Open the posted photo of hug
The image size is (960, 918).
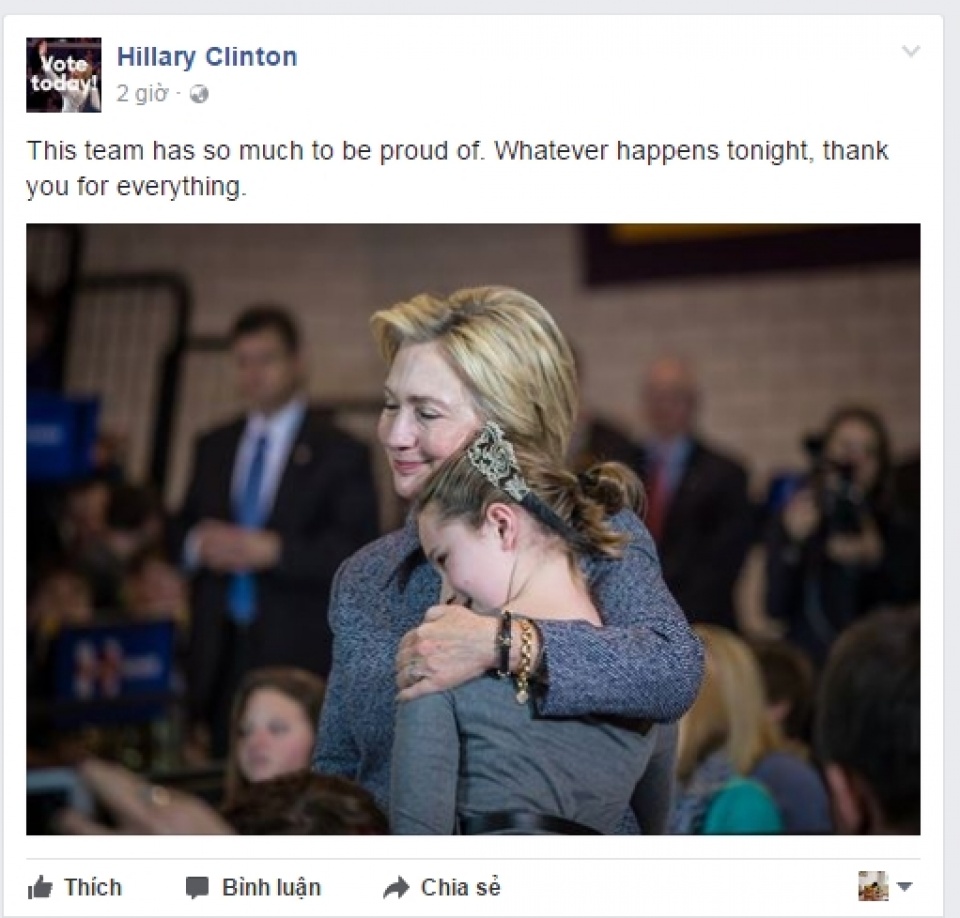(473, 529)
